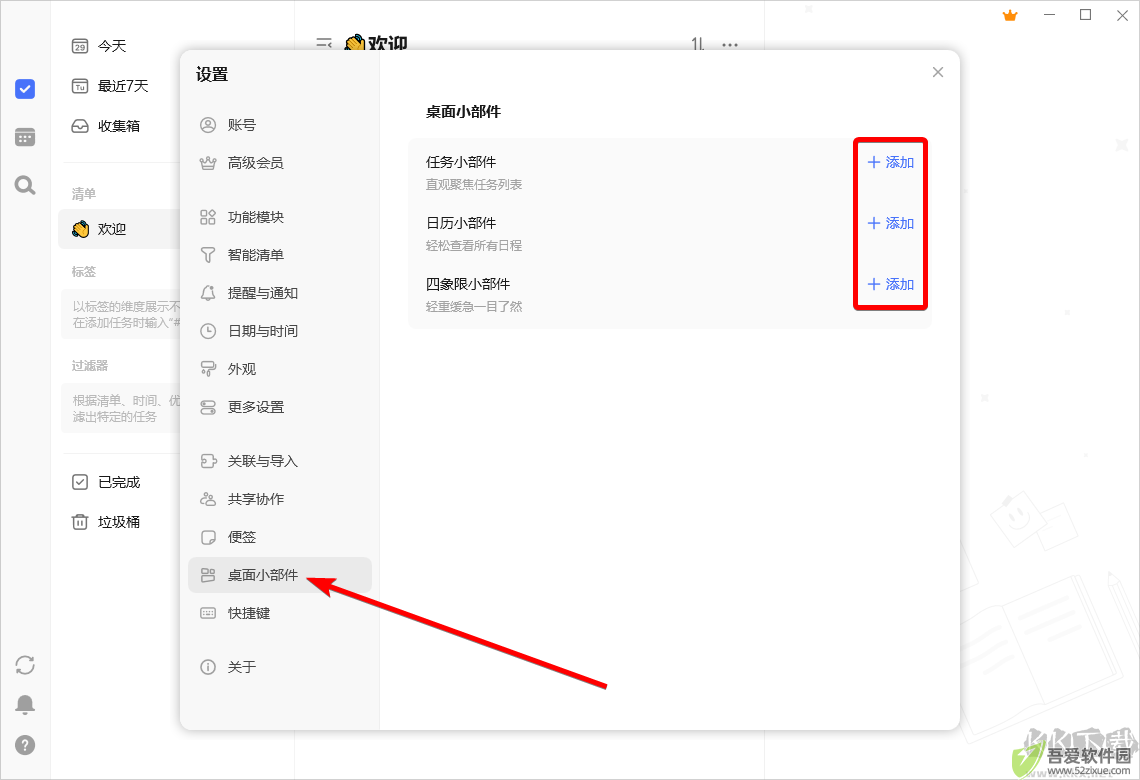Maximize the application window

click(x=1085, y=15)
